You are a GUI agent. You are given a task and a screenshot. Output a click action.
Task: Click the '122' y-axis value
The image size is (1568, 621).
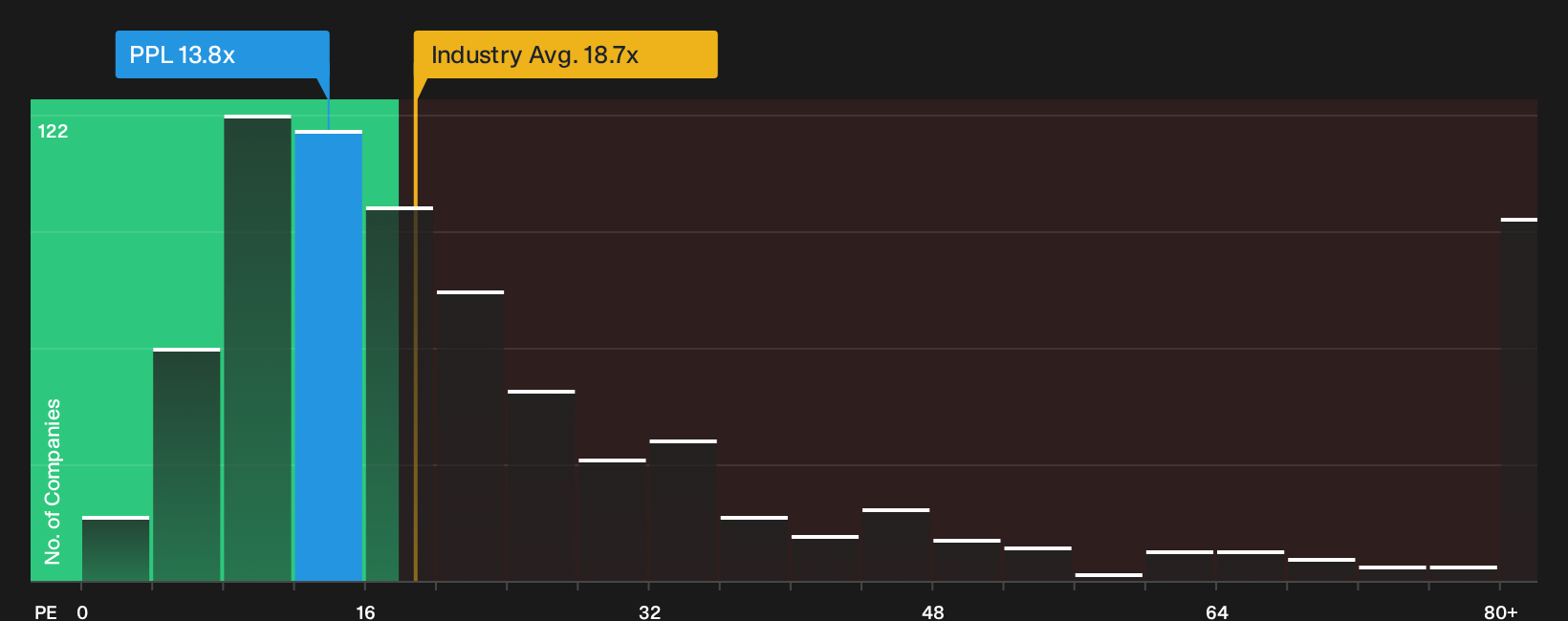pos(53,132)
